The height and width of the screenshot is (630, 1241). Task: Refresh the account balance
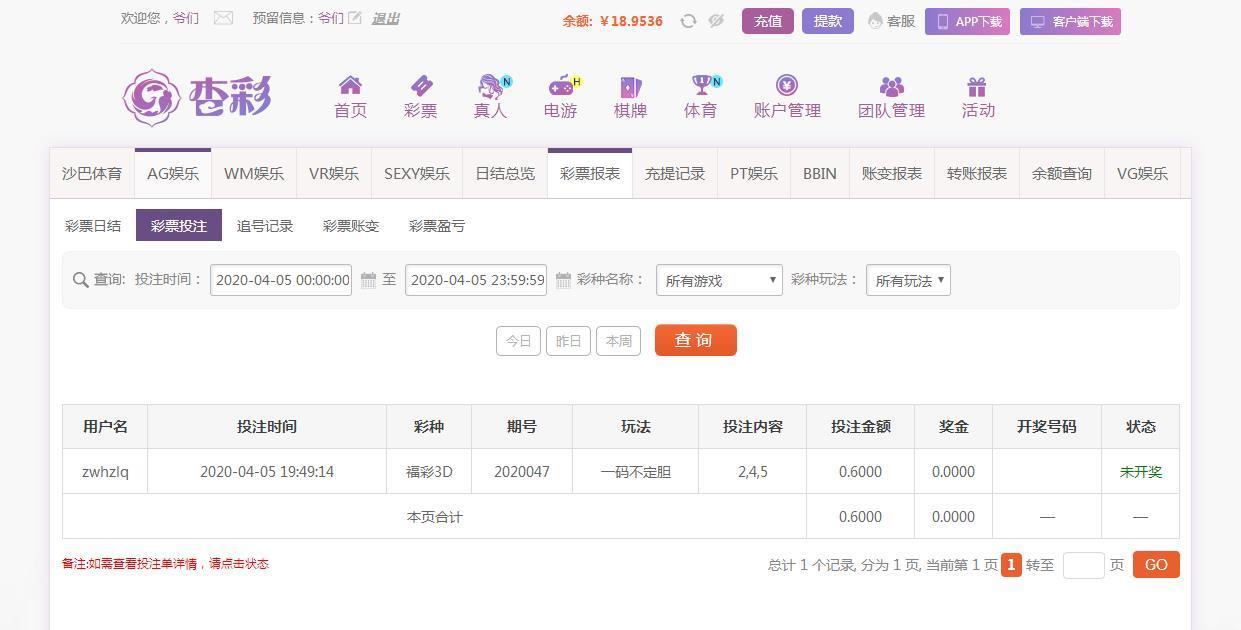tap(688, 21)
